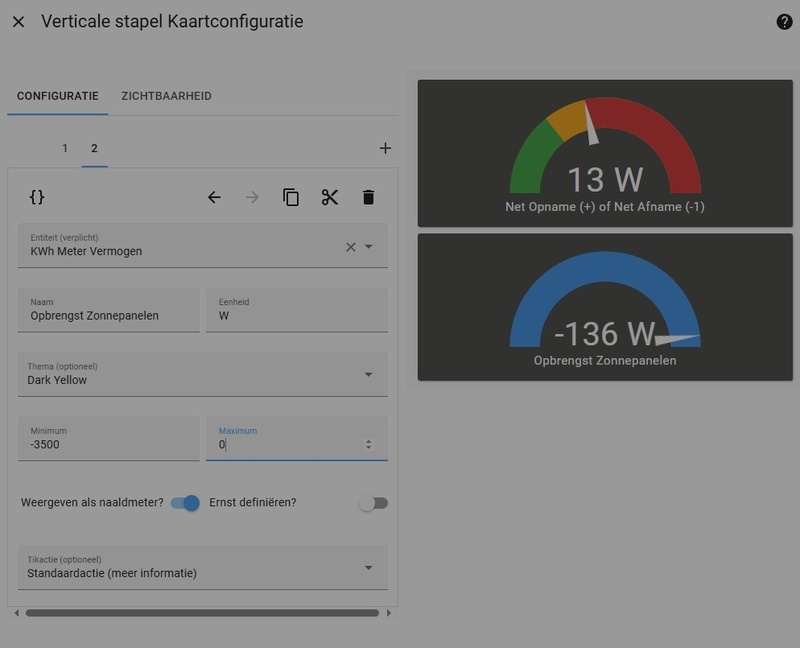Screen dimensions: 800x648
Task: Click the Net Opname gauge preview card
Action: (x=605, y=153)
